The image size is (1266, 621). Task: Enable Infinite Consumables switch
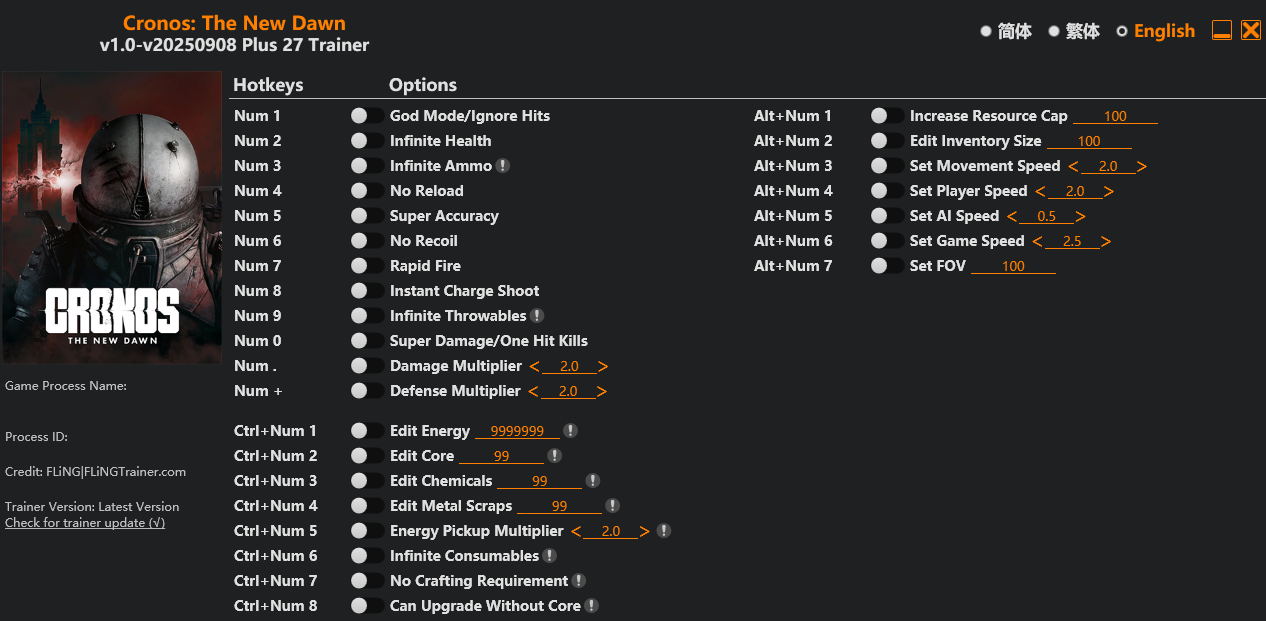(367, 556)
